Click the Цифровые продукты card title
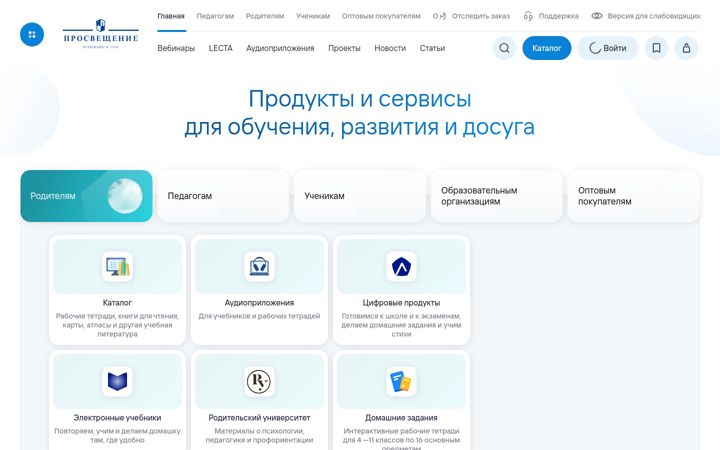This screenshot has height=450, width=720. (401, 303)
